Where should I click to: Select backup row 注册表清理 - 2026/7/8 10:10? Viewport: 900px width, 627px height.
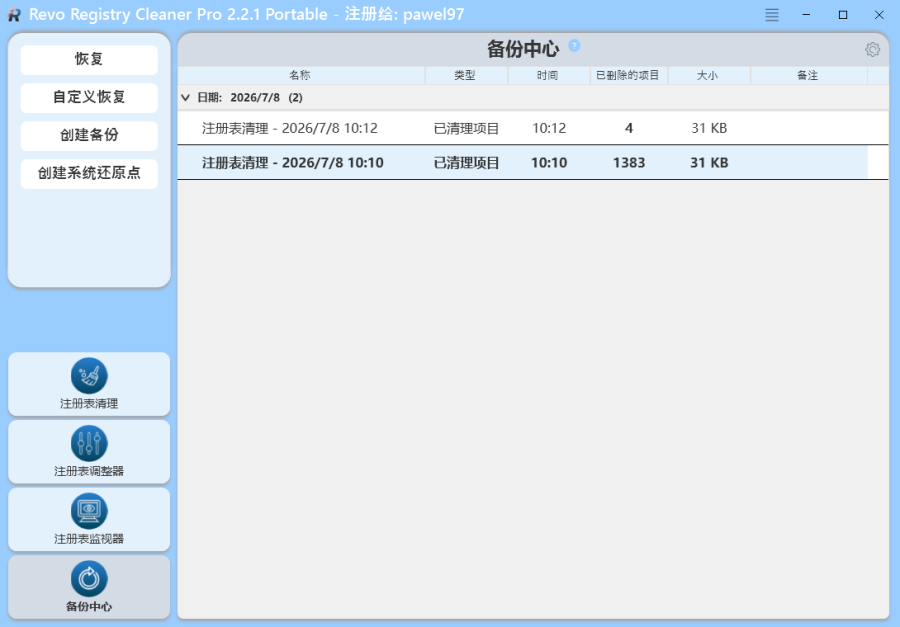[533, 162]
